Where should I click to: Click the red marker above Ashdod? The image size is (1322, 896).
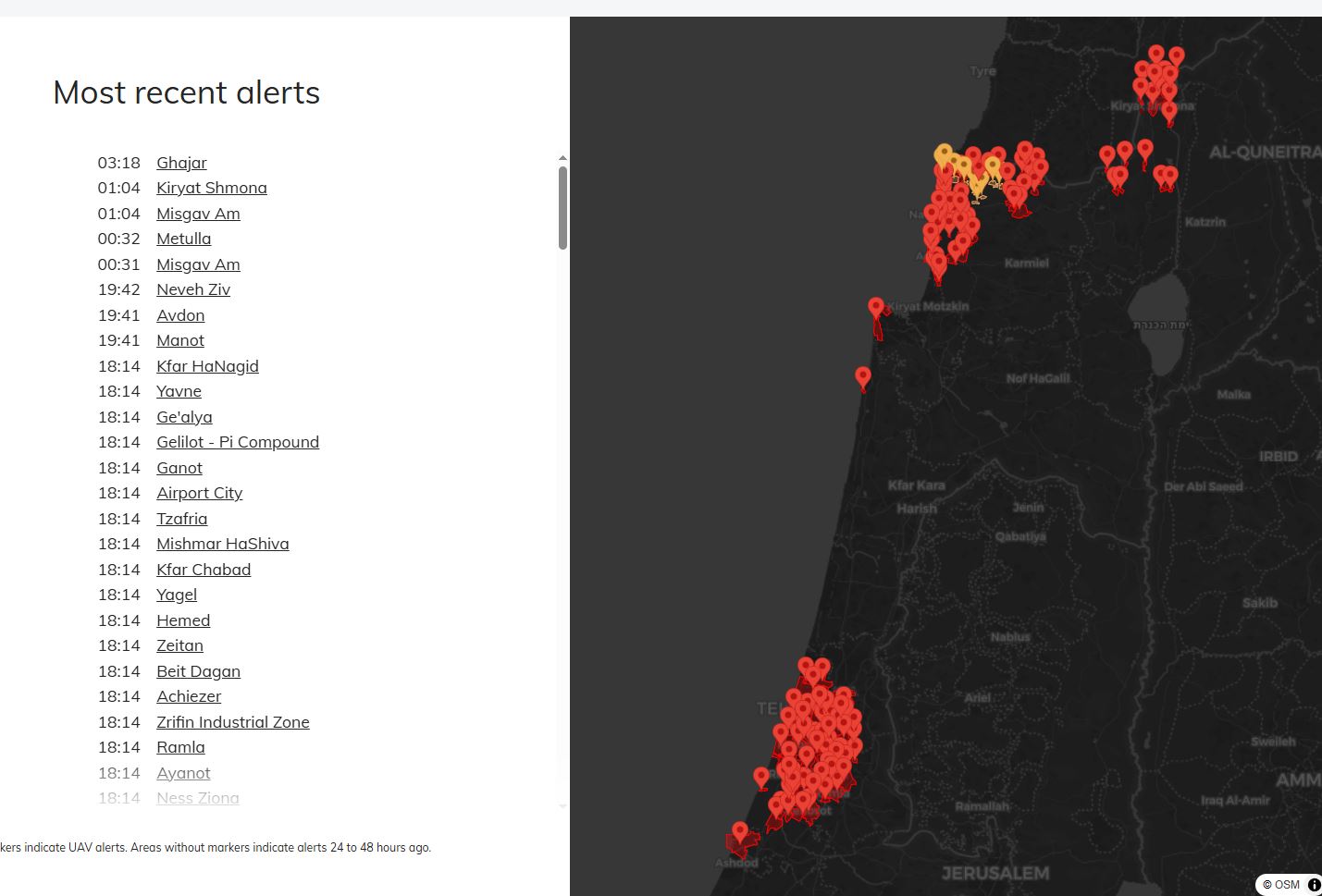[x=740, y=833]
